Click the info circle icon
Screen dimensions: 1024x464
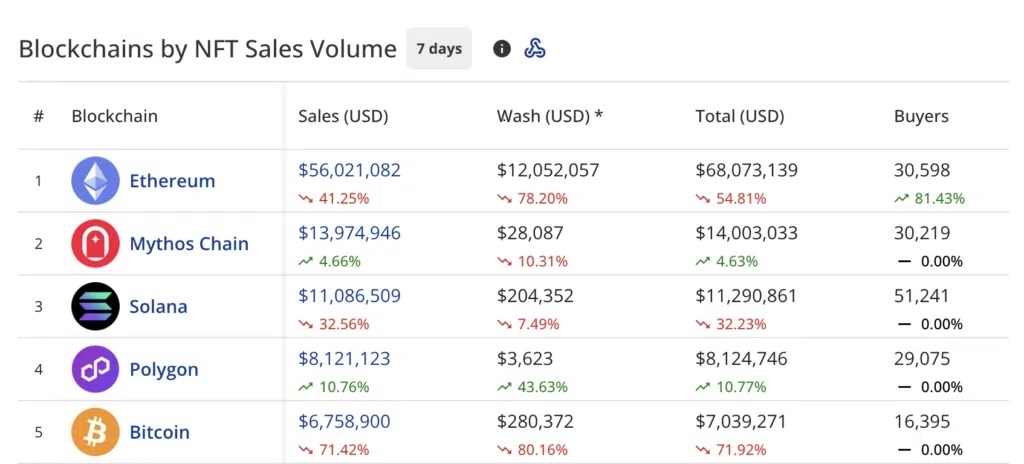pos(502,48)
